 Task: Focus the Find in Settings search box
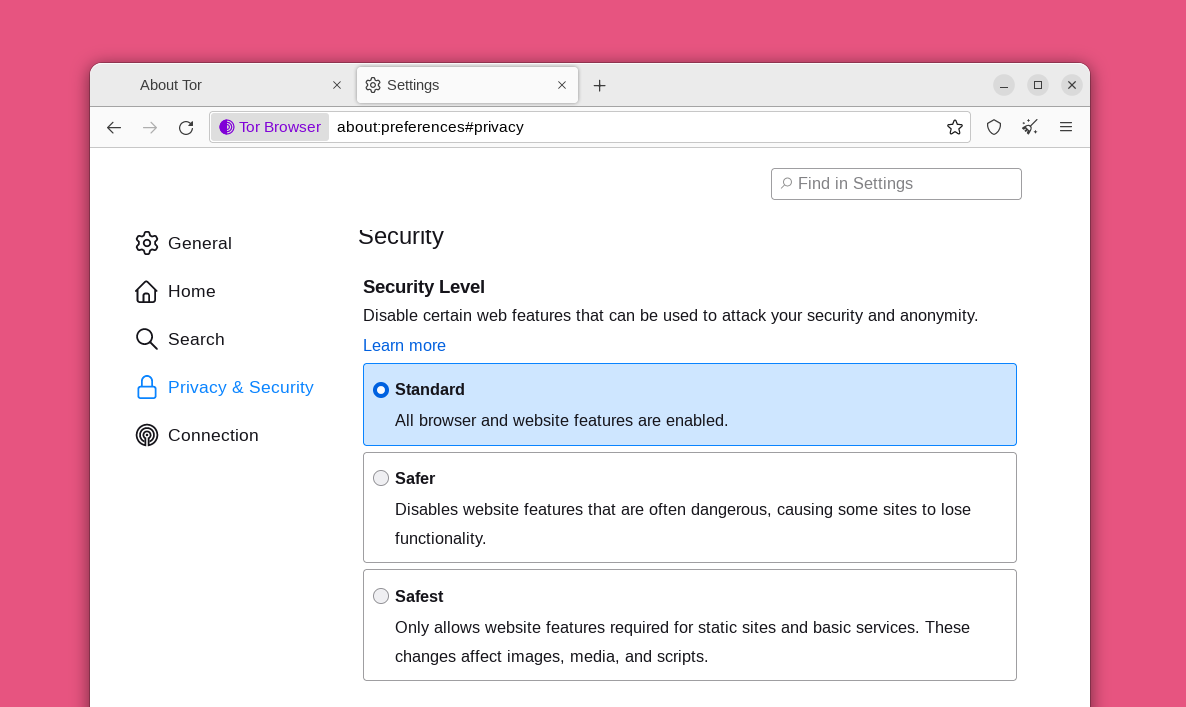tap(896, 184)
